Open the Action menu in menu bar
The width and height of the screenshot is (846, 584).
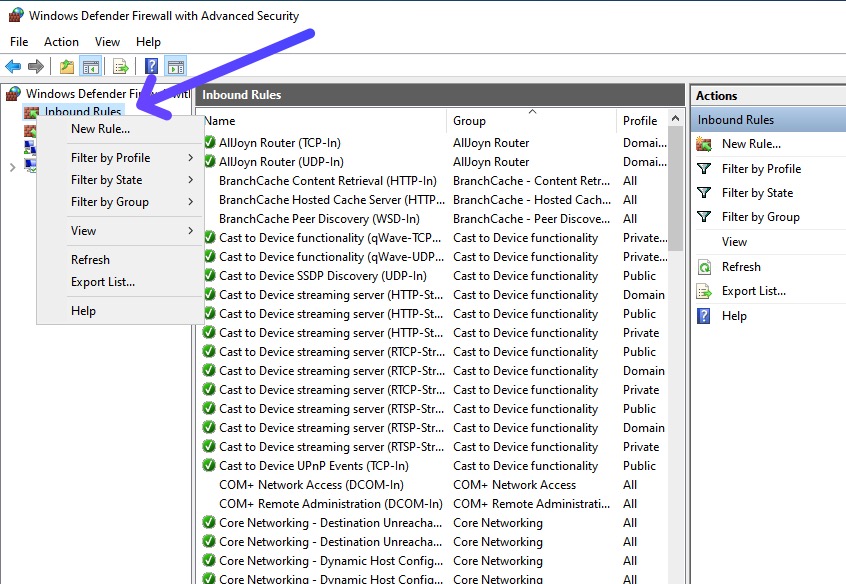pyautogui.click(x=61, y=42)
